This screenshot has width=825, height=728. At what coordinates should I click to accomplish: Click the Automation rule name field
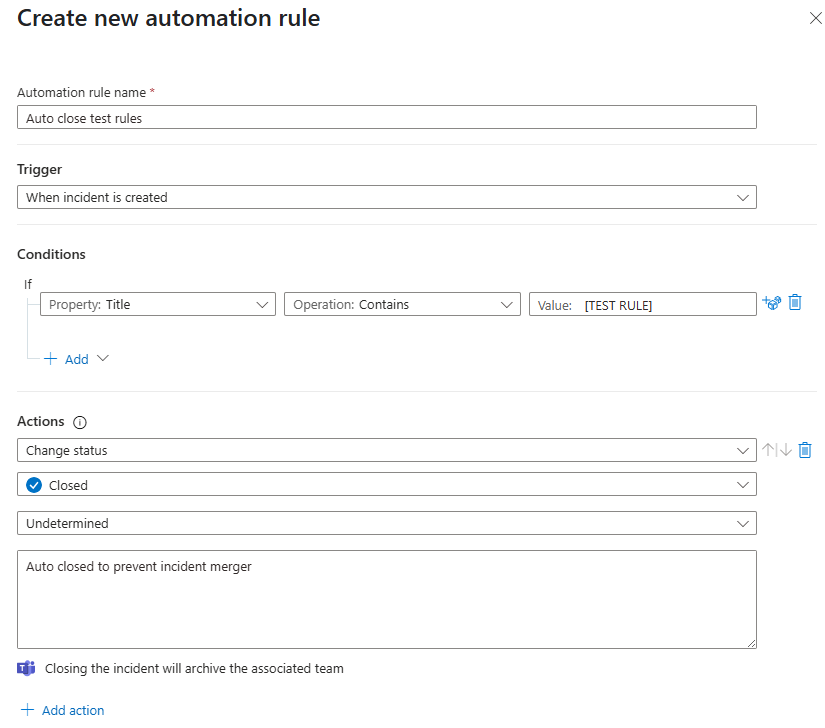[x=386, y=117]
